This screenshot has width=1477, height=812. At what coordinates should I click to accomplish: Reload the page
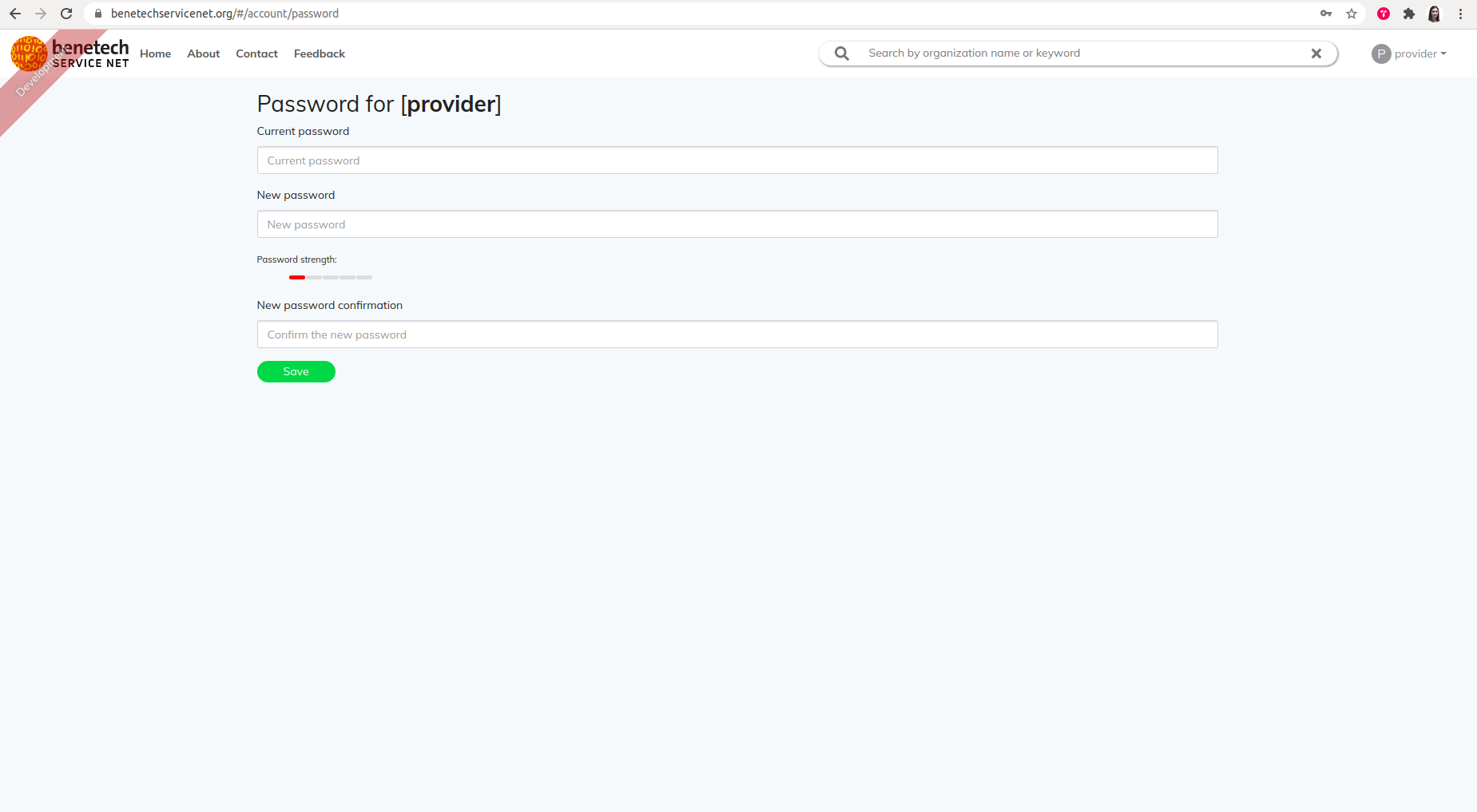[x=66, y=13]
